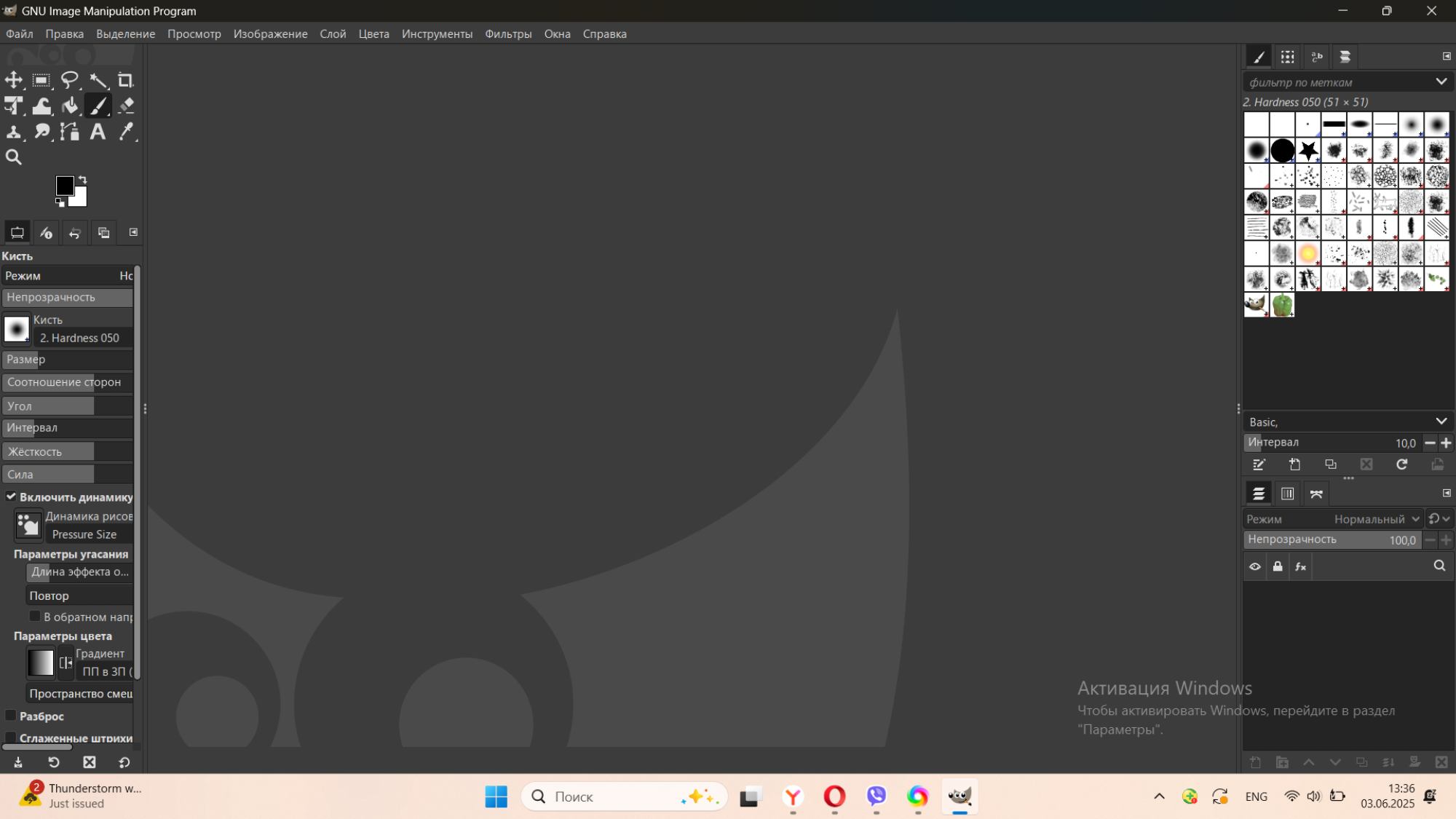Expand the Basic brush tags dropdown
Image resolution: width=1456 pixels, height=819 pixels.
pos(1441,422)
